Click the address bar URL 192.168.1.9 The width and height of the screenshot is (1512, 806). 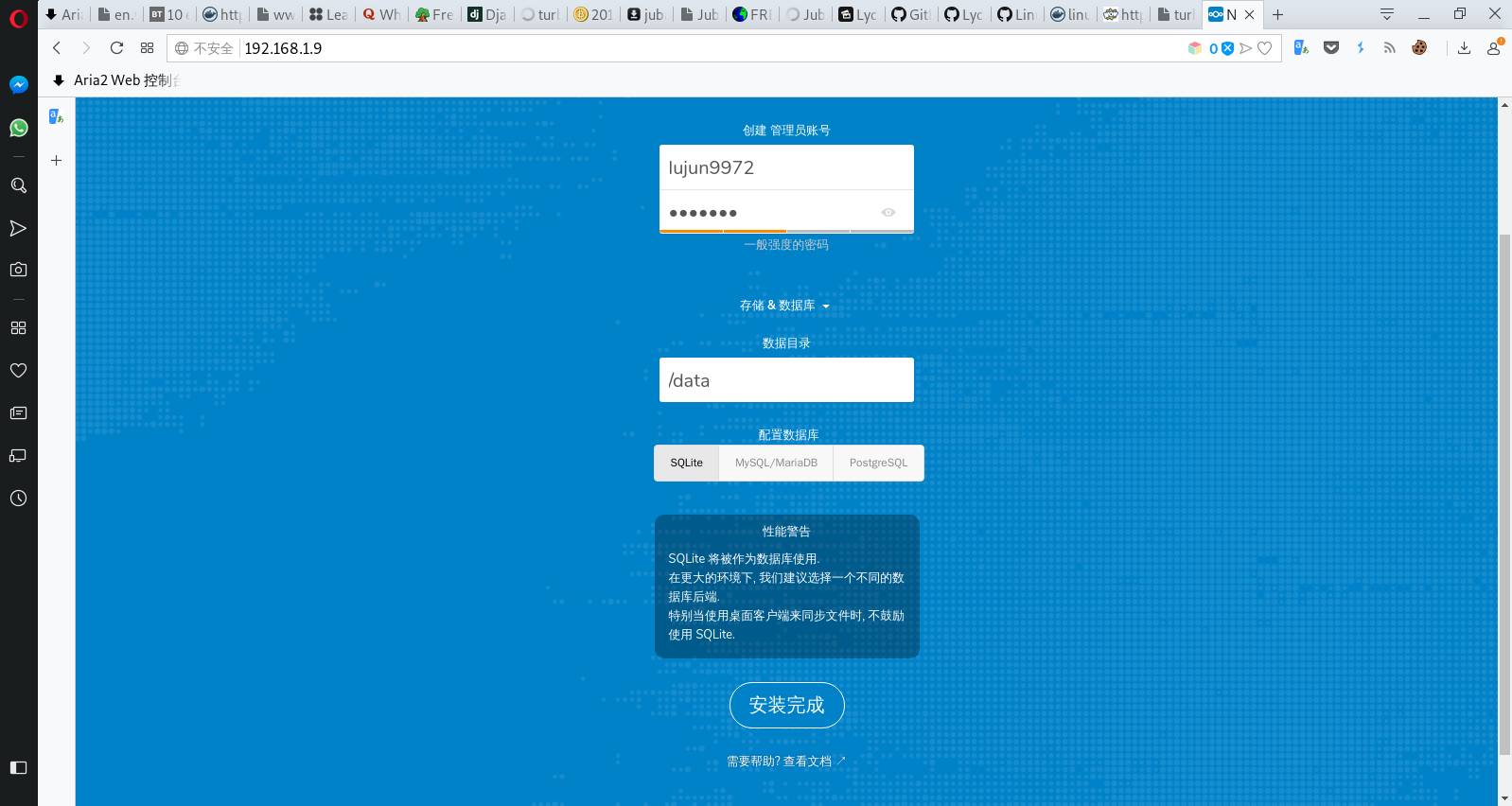click(283, 48)
